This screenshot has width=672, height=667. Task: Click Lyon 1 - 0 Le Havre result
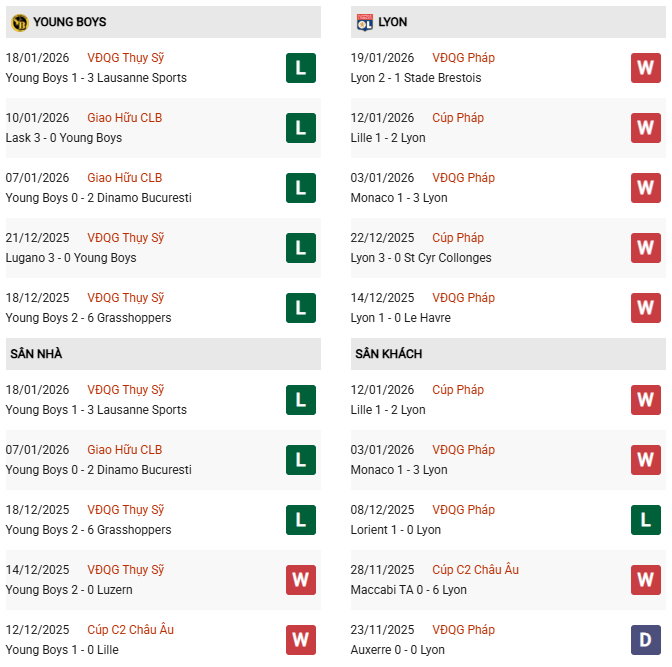(x=401, y=318)
